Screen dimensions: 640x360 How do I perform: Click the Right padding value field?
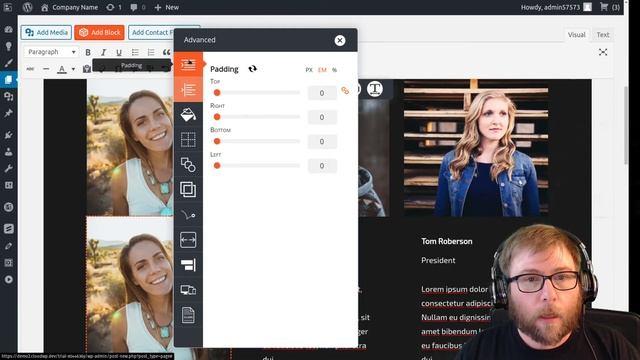click(x=322, y=117)
